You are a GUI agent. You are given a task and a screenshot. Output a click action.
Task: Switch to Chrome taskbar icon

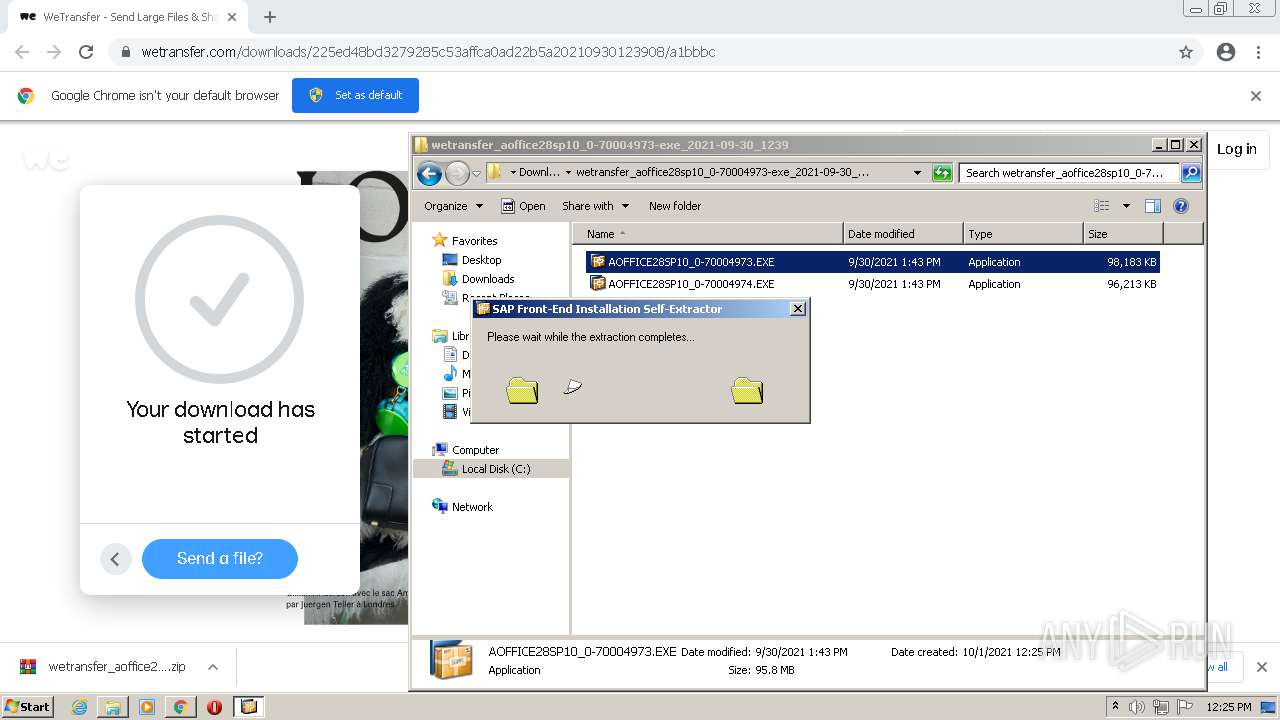pyautogui.click(x=180, y=707)
